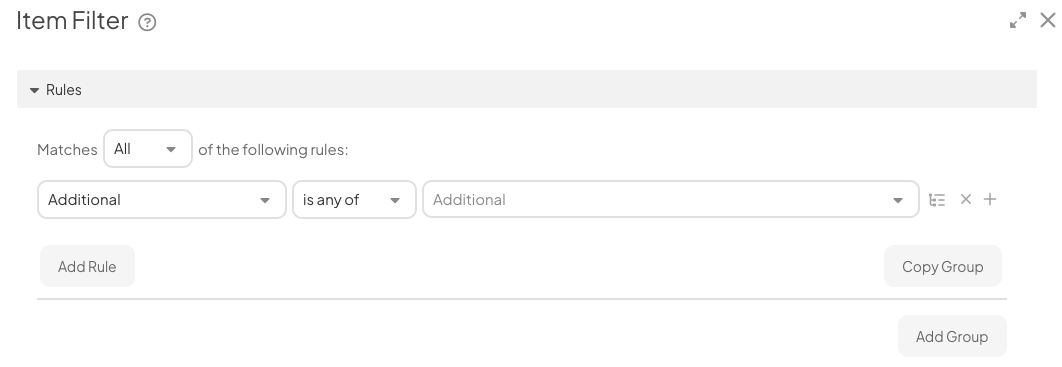Remove the Additional rule with the X icon
The width and height of the screenshot is (1062, 367).
point(966,199)
